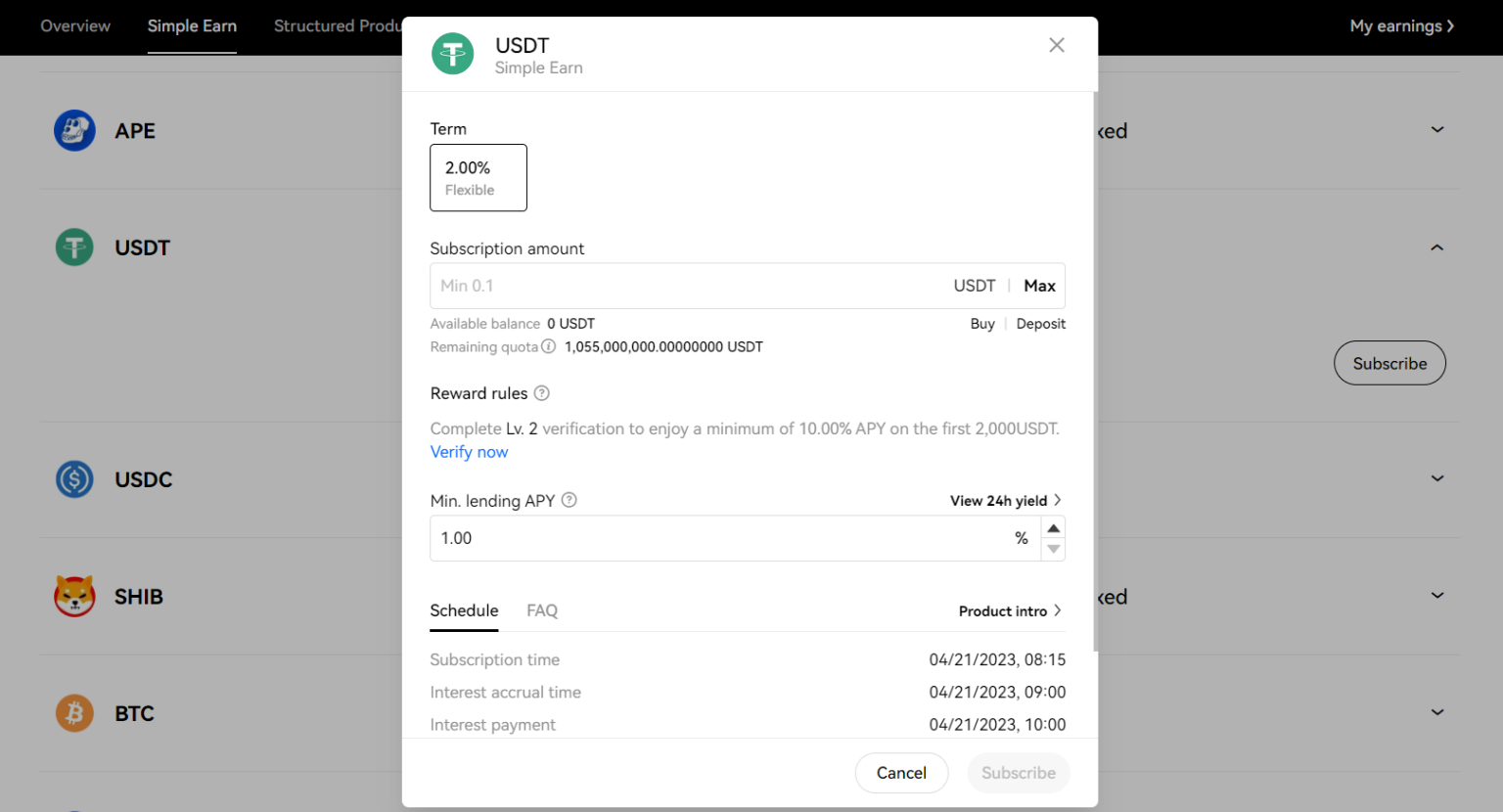The height and width of the screenshot is (812, 1503).
Task: Click the Remaining quota info icon
Action: tap(549, 346)
